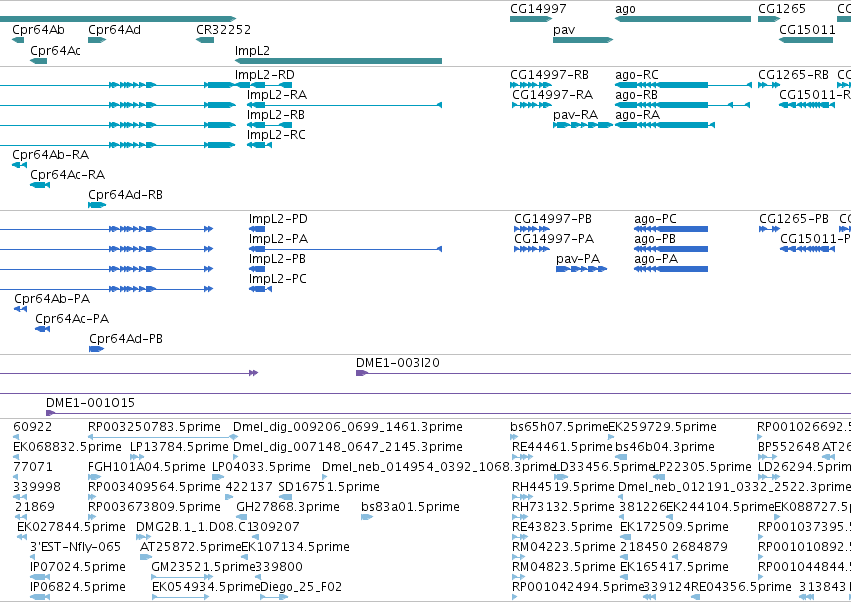
Task: Select the pav gene arrow glyph
Action: pos(583,40)
